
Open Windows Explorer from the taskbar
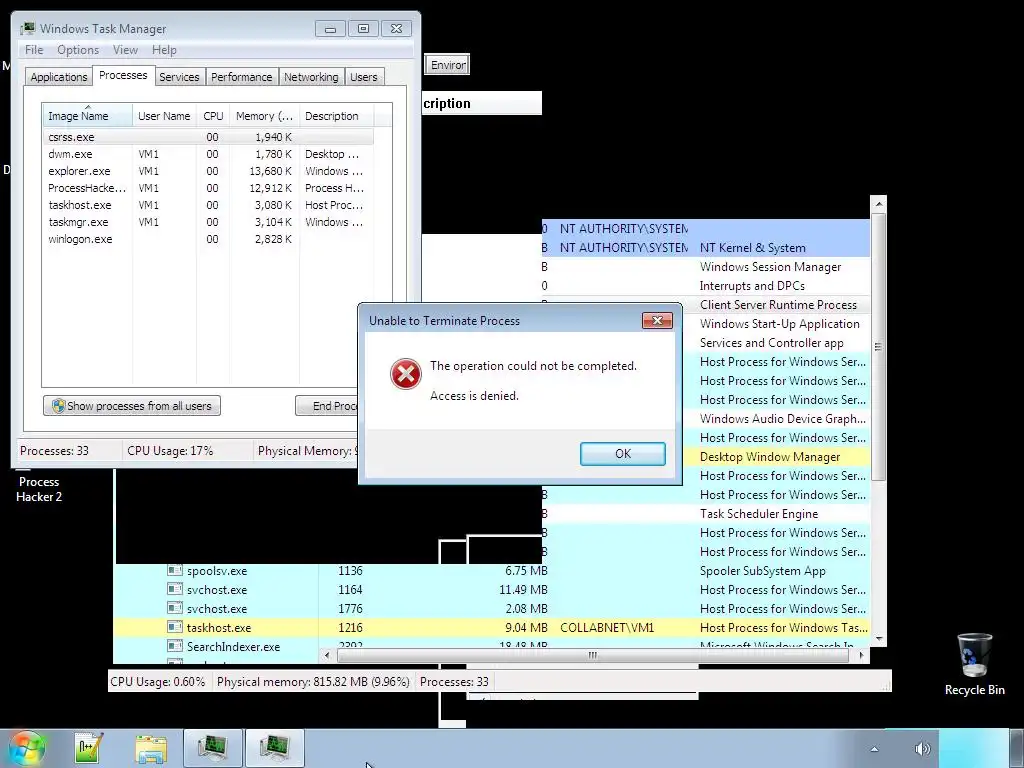(151, 748)
